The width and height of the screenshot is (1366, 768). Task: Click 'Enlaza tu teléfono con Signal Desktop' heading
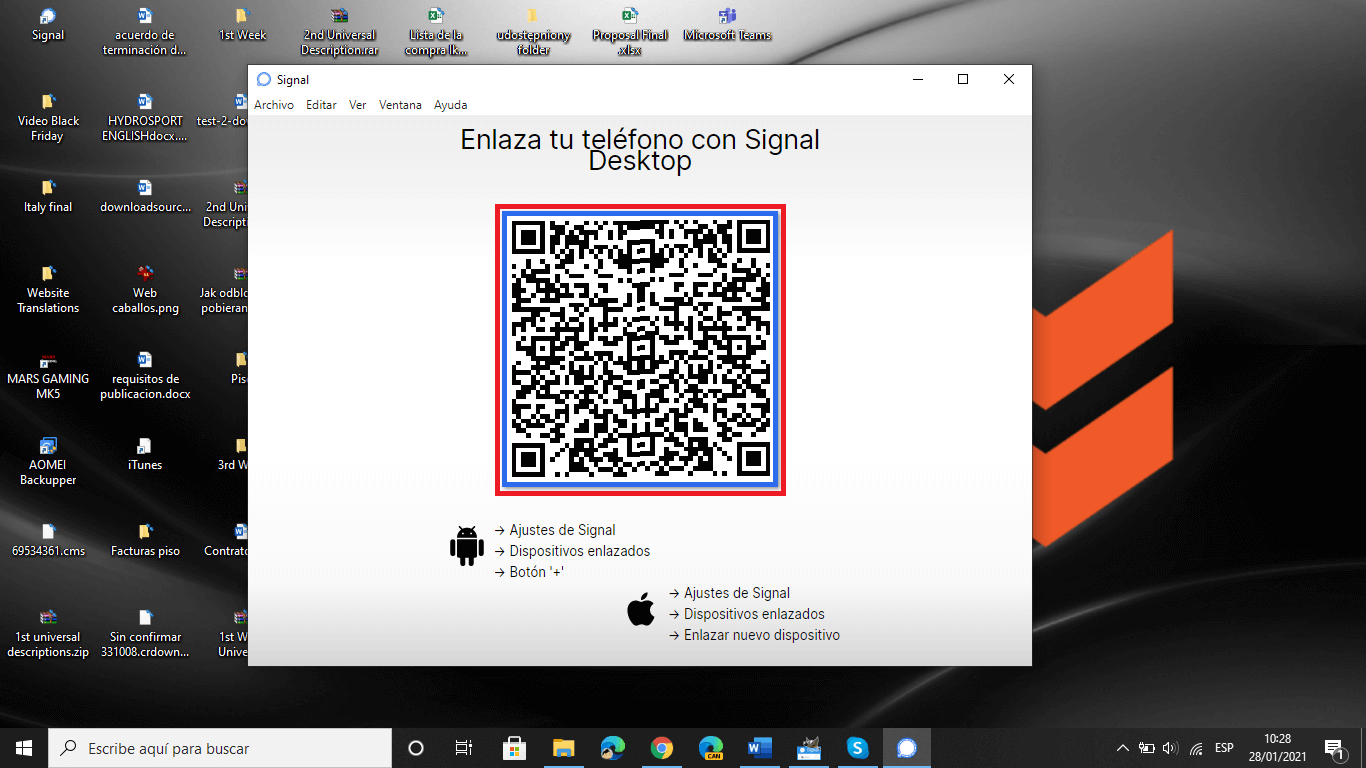click(640, 149)
